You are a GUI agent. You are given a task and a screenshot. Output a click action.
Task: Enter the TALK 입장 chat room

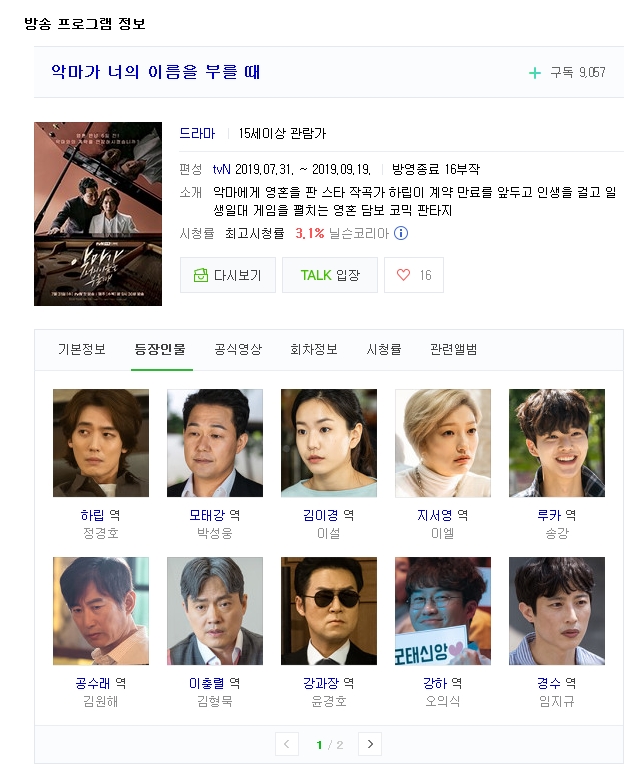[330, 275]
